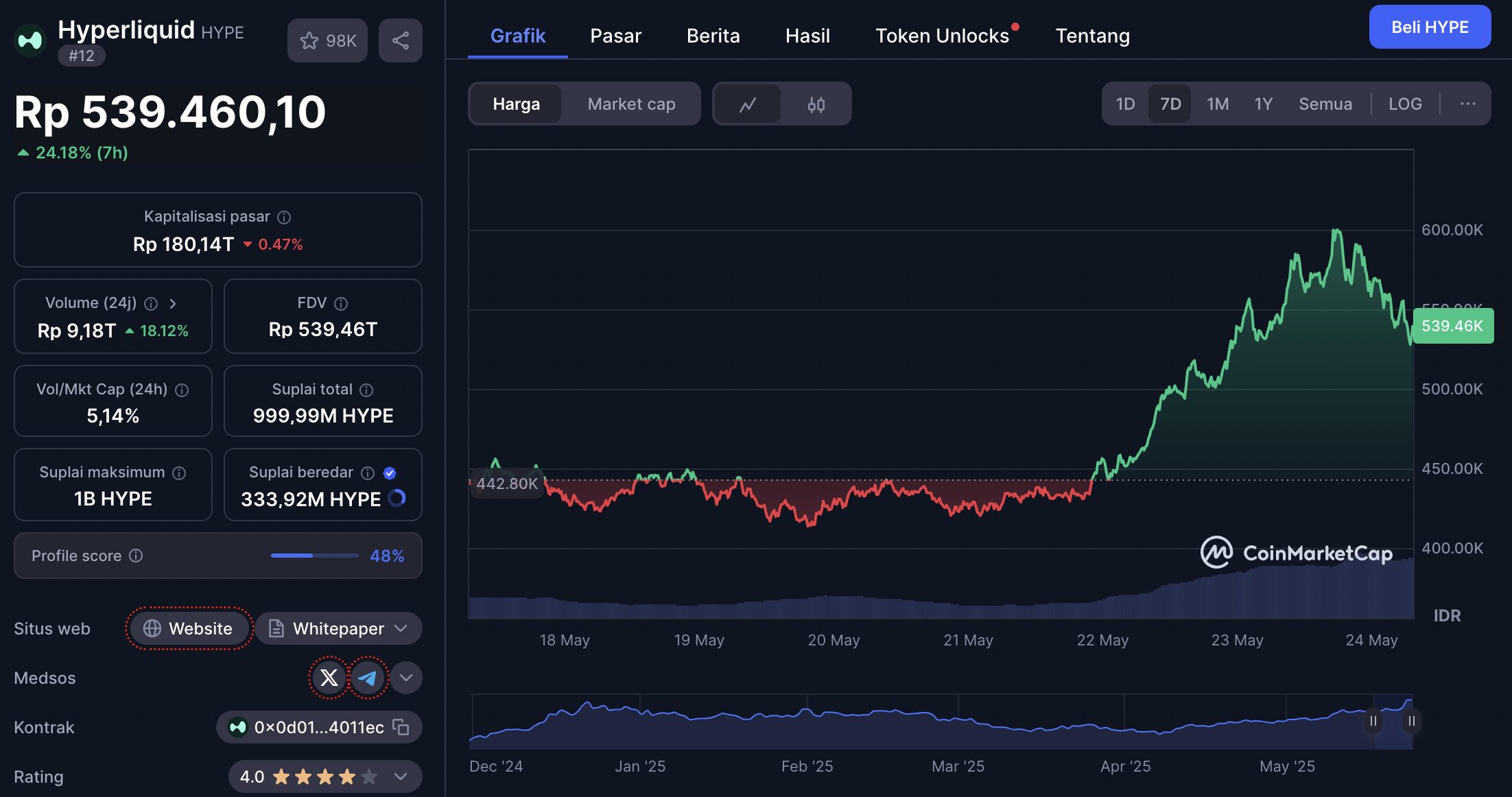The height and width of the screenshot is (797, 1512).
Task: Open Vol/Mkt Cap (24h) info icon
Action: (182, 390)
